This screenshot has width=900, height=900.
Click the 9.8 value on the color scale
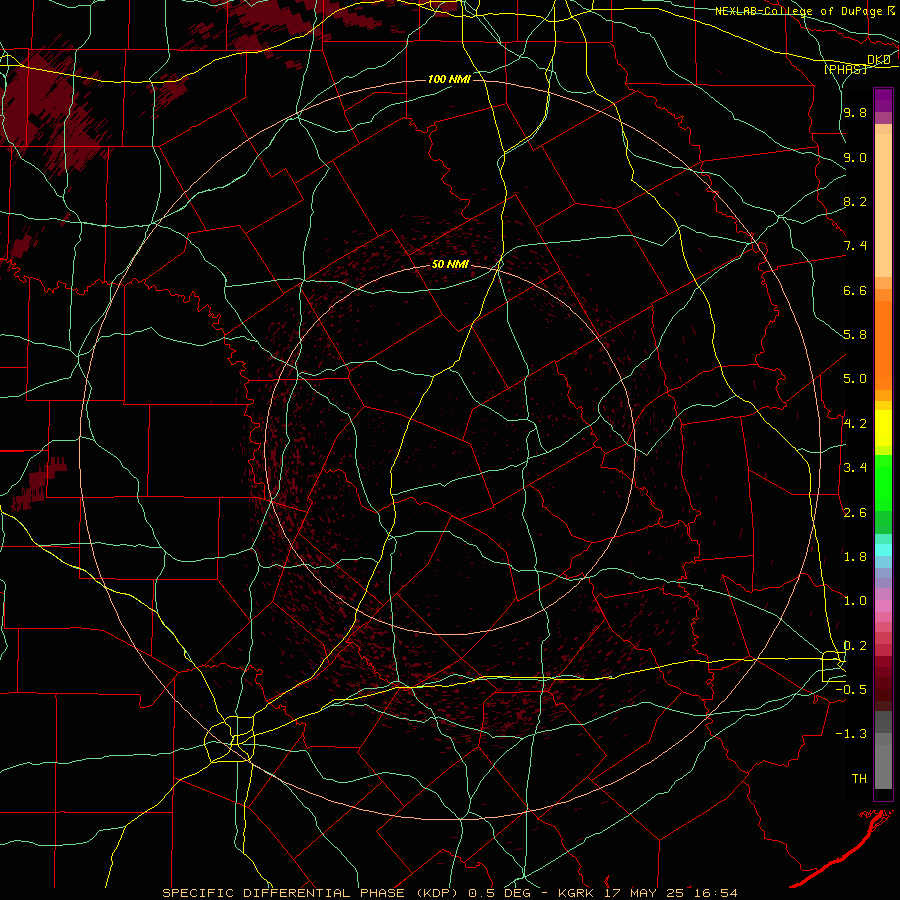(855, 112)
